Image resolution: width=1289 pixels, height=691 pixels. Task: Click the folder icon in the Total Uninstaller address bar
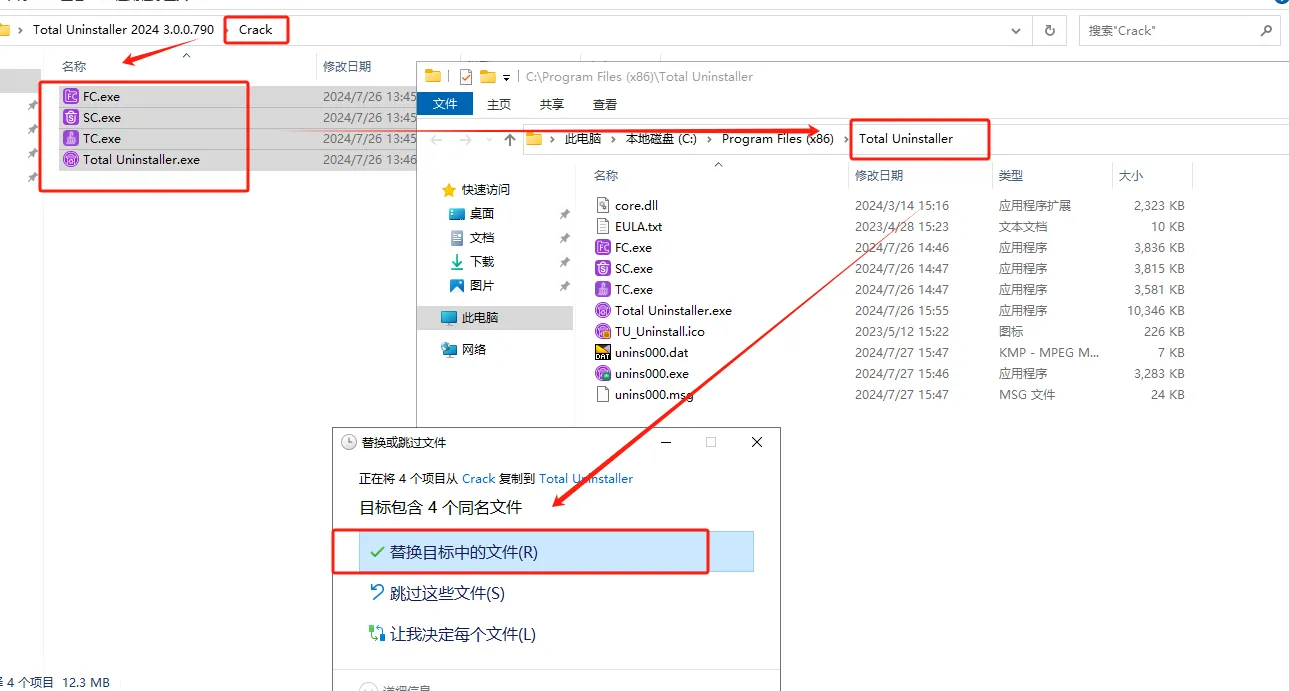(534, 139)
